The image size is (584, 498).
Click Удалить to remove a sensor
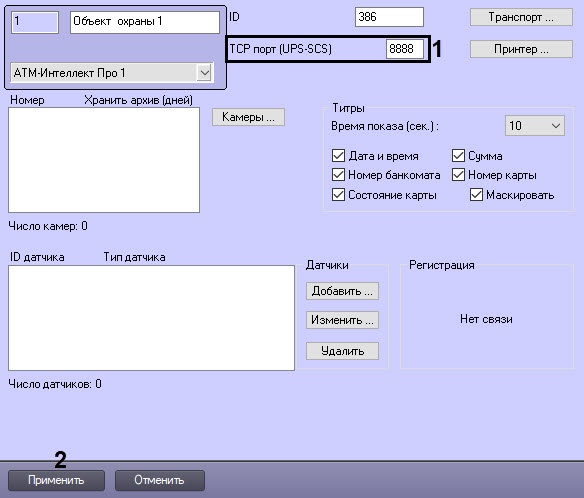(342, 351)
